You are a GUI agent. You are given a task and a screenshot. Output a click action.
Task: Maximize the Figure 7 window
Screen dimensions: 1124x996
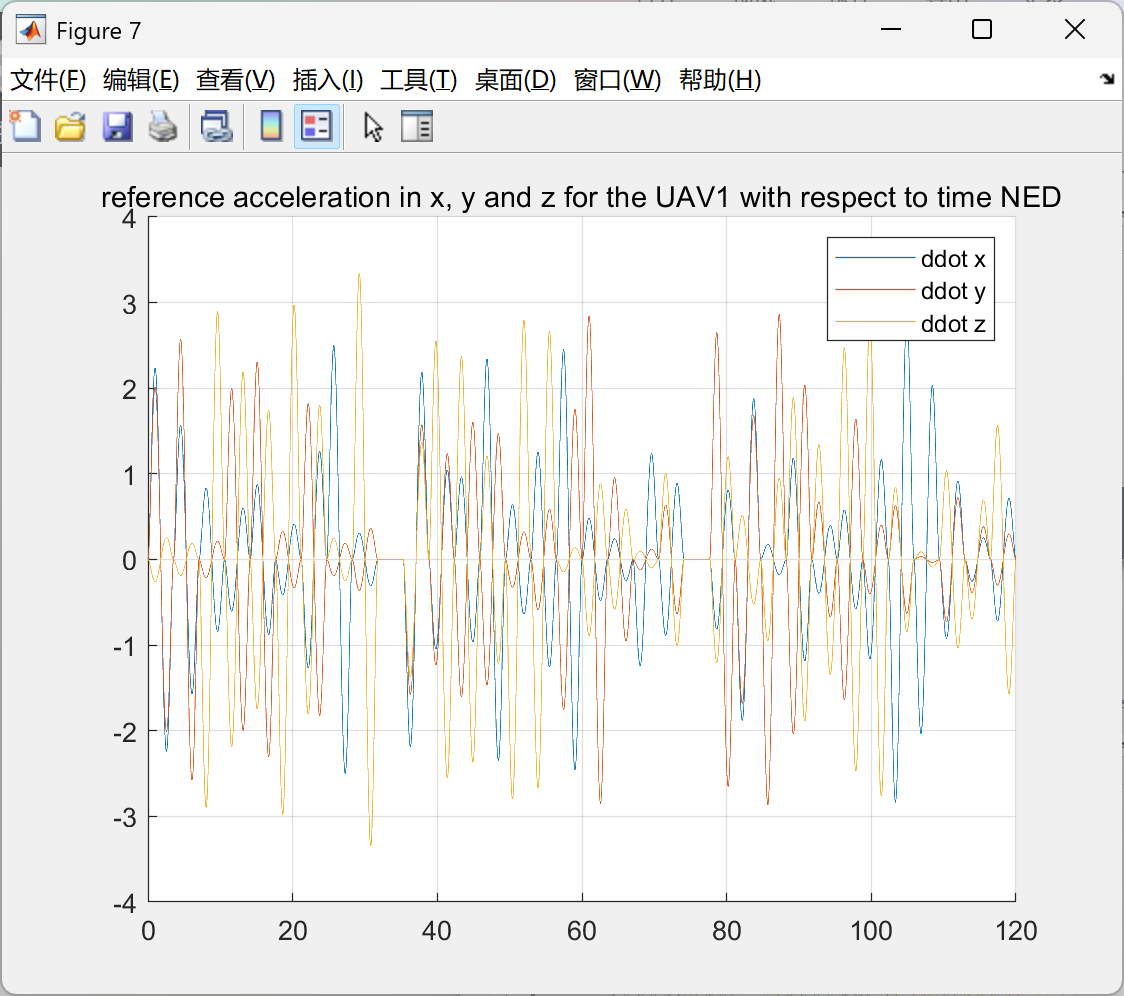982,29
